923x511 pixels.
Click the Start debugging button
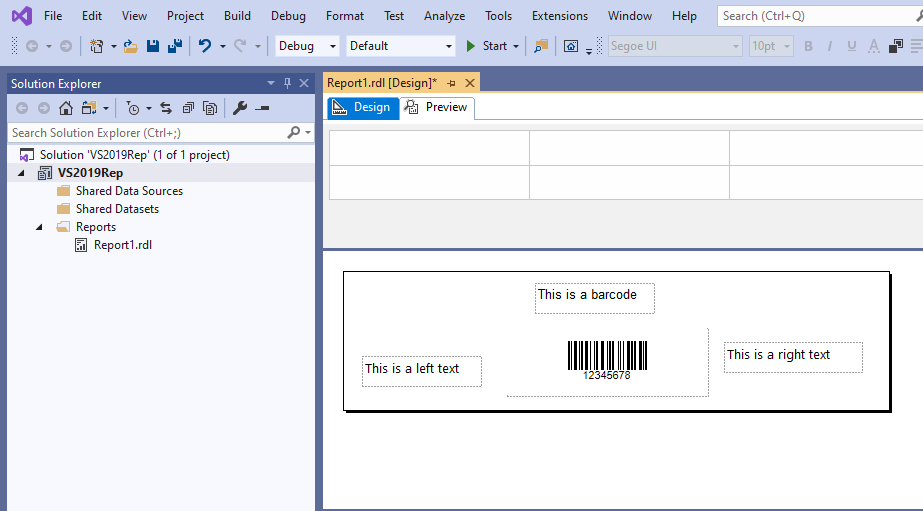[x=487, y=46]
